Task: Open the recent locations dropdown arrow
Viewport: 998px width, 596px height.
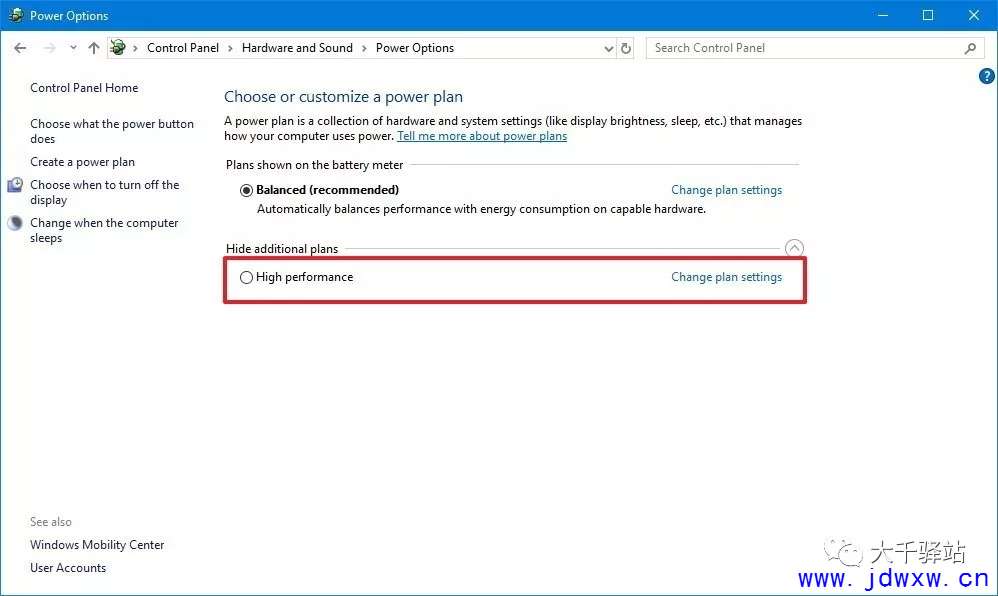Action: click(x=73, y=48)
